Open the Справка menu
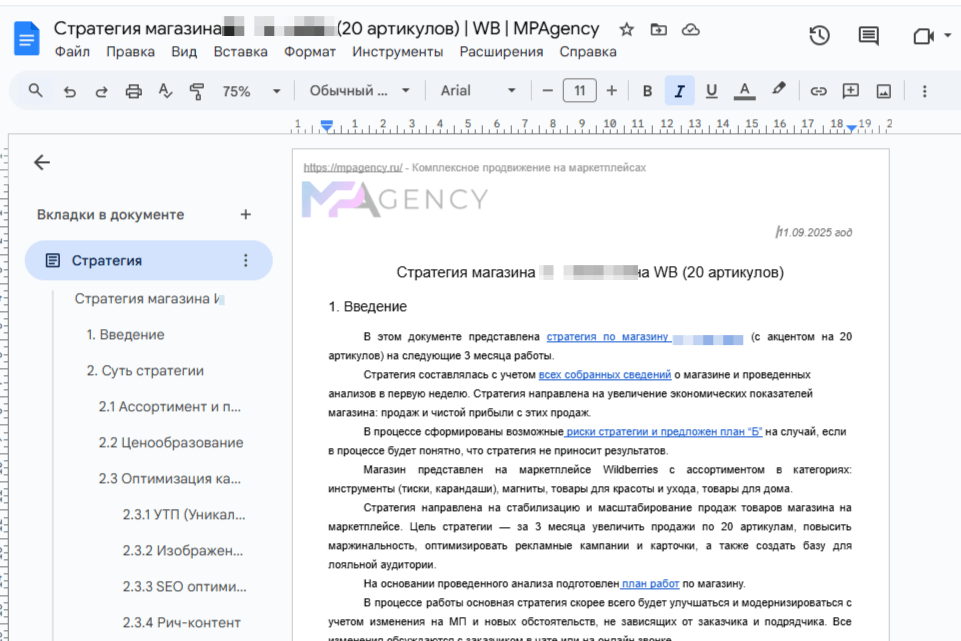 coord(588,52)
